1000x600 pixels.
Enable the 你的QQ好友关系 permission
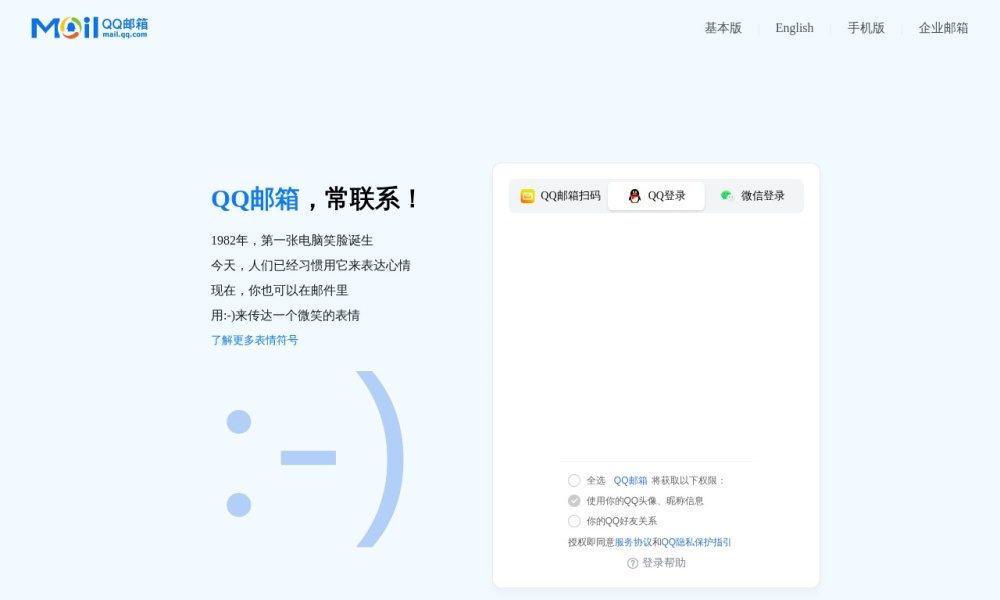575,521
